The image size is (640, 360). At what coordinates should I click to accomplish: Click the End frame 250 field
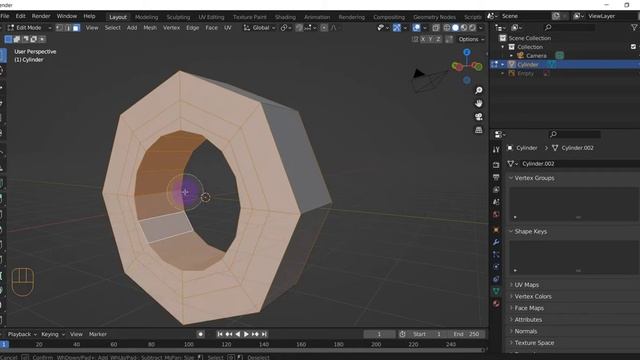468,334
